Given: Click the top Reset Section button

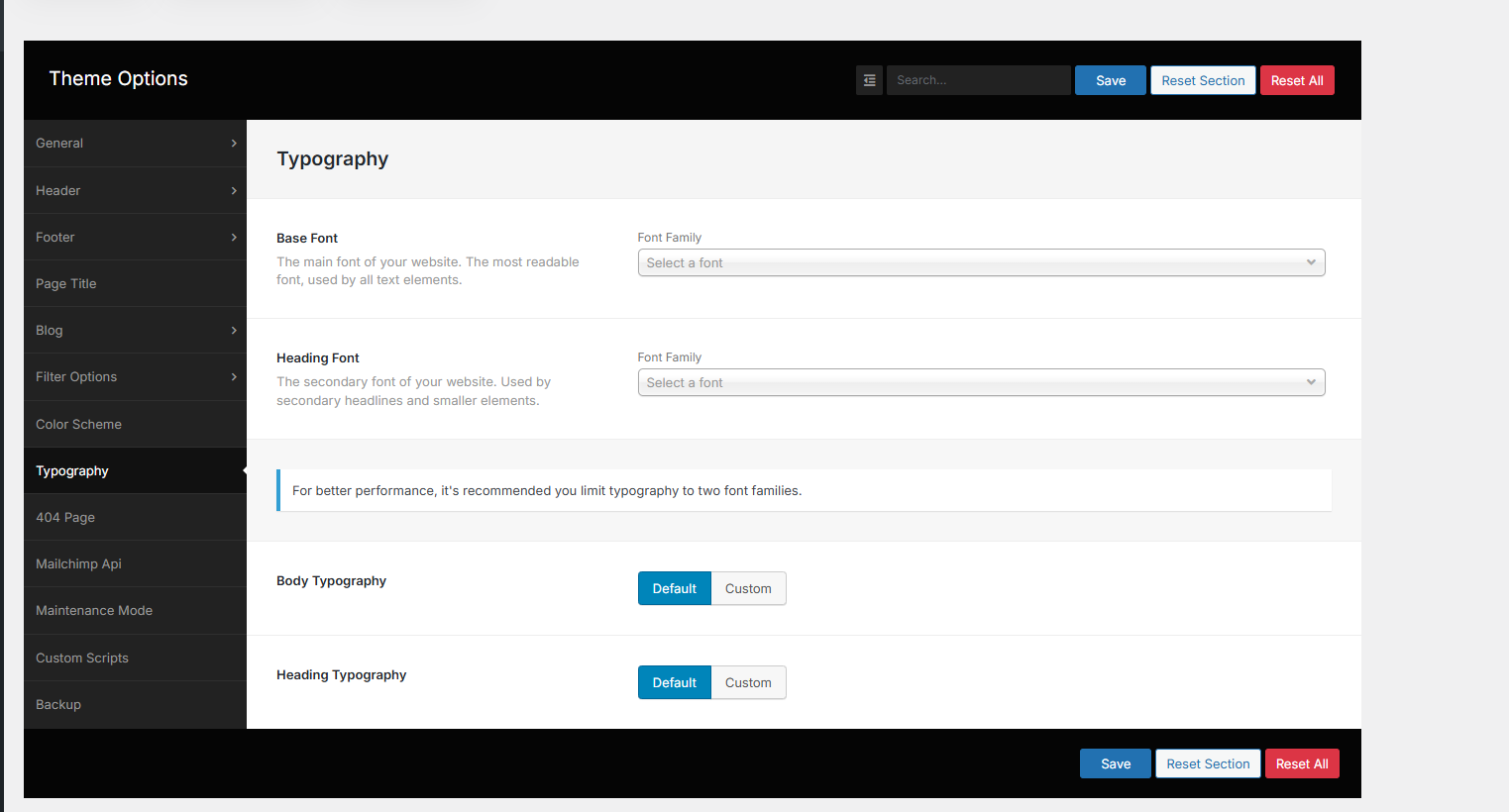Looking at the screenshot, I should coord(1203,80).
